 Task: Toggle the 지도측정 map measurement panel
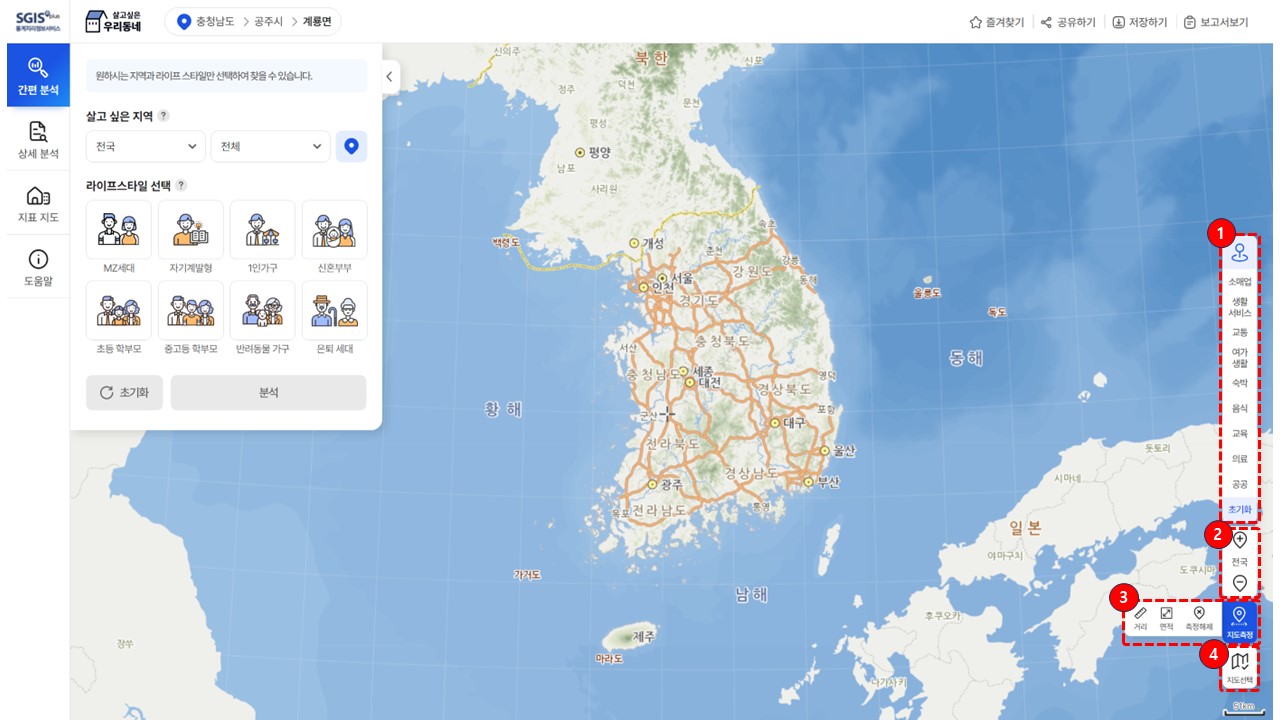coord(1239,620)
